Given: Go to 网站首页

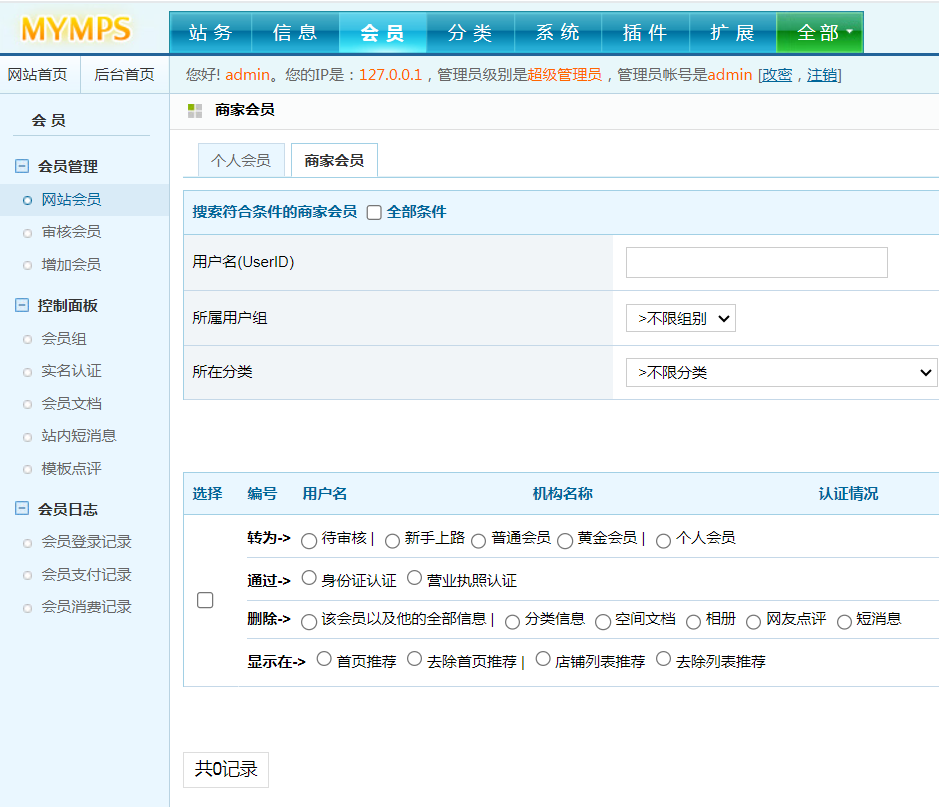Looking at the screenshot, I should pyautogui.click(x=38, y=75).
